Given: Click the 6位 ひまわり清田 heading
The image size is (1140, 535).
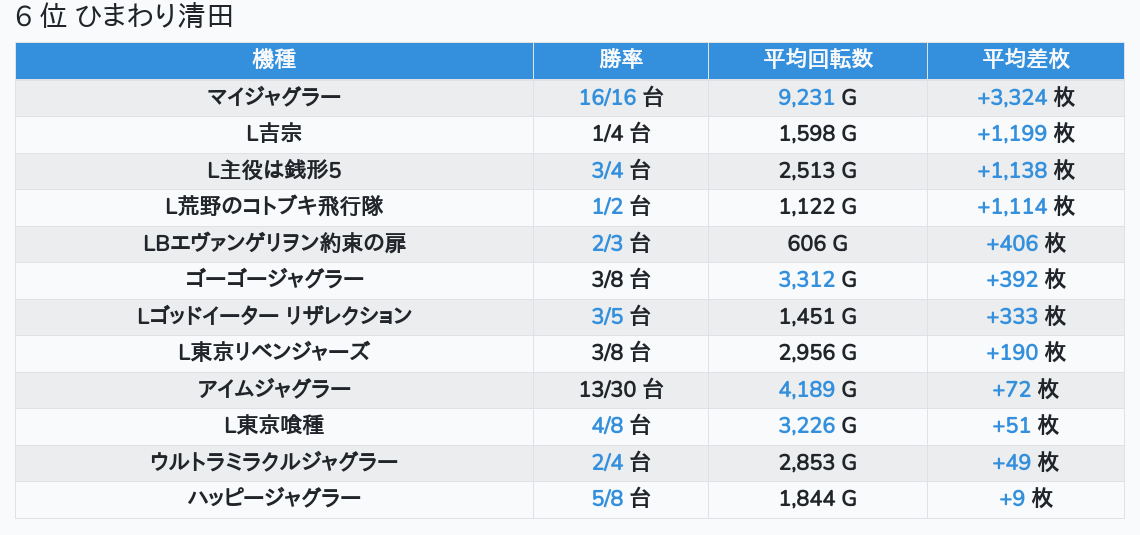Looking at the screenshot, I should pyautogui.click(x=125, y=18).
